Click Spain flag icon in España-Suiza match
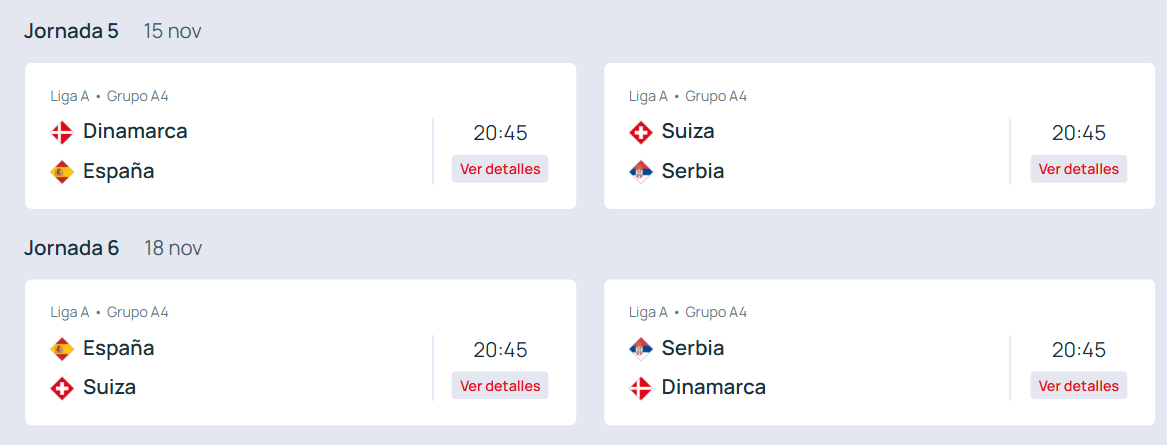1167x445 pixels. [x=62, y=349]
